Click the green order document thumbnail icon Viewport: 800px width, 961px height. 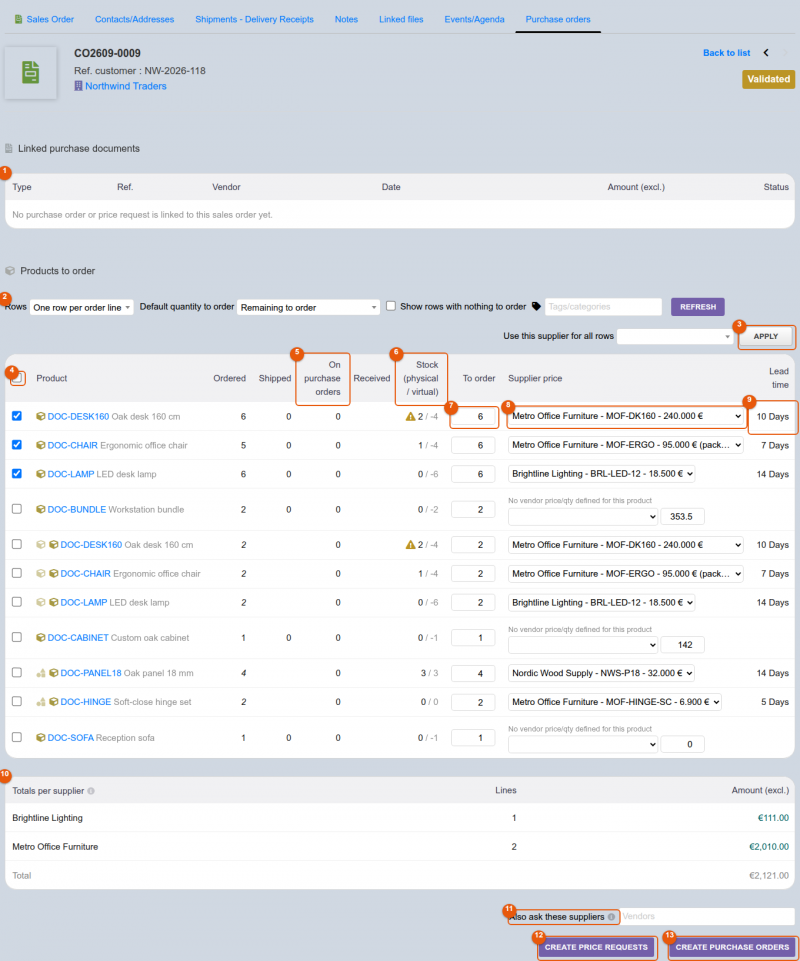pyautogui.click(x=31, y=72)
